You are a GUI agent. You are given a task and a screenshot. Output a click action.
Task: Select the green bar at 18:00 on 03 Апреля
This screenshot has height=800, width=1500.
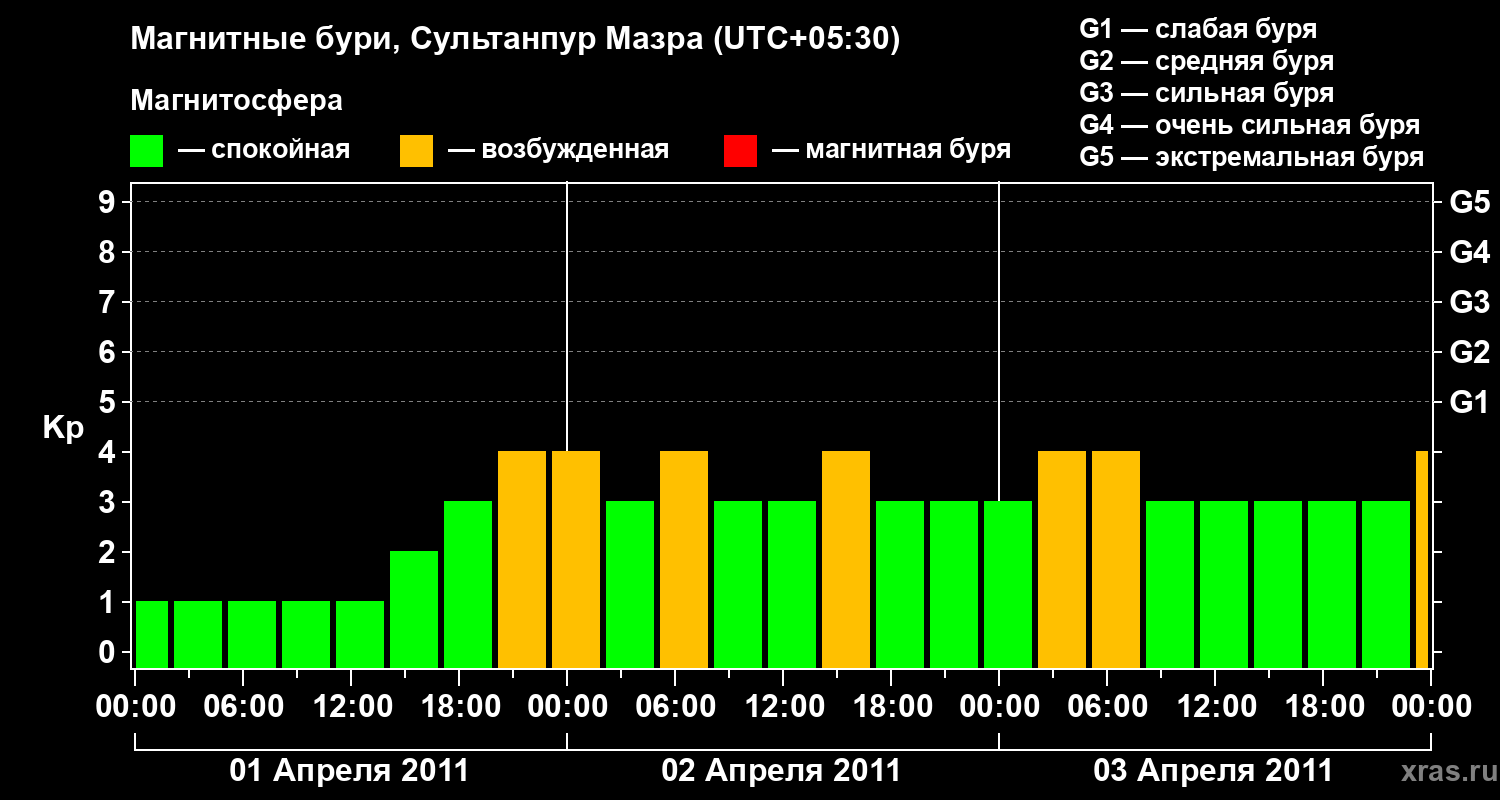[1332, 584]
